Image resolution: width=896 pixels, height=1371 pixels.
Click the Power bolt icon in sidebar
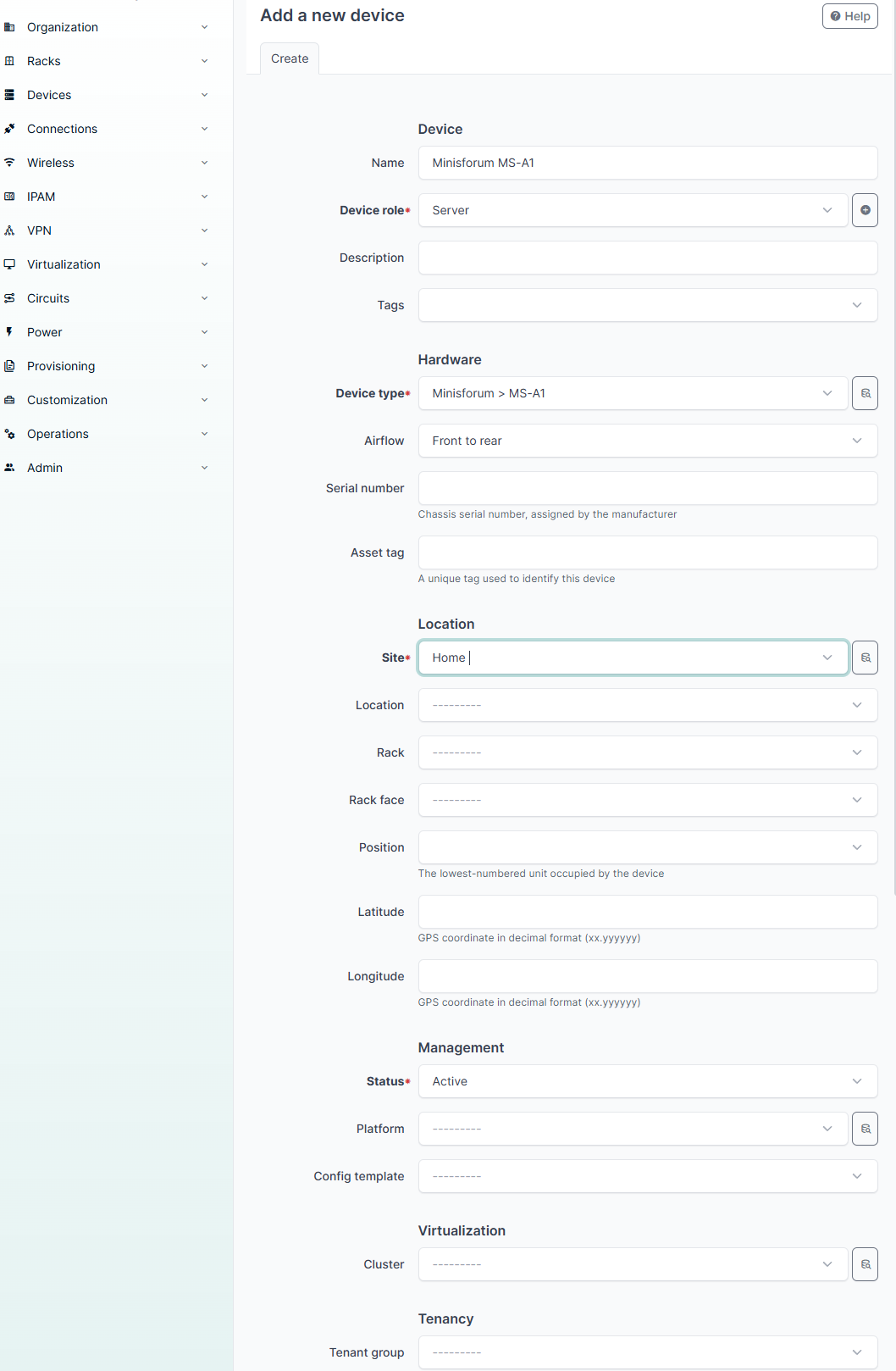tap(10, 332)
